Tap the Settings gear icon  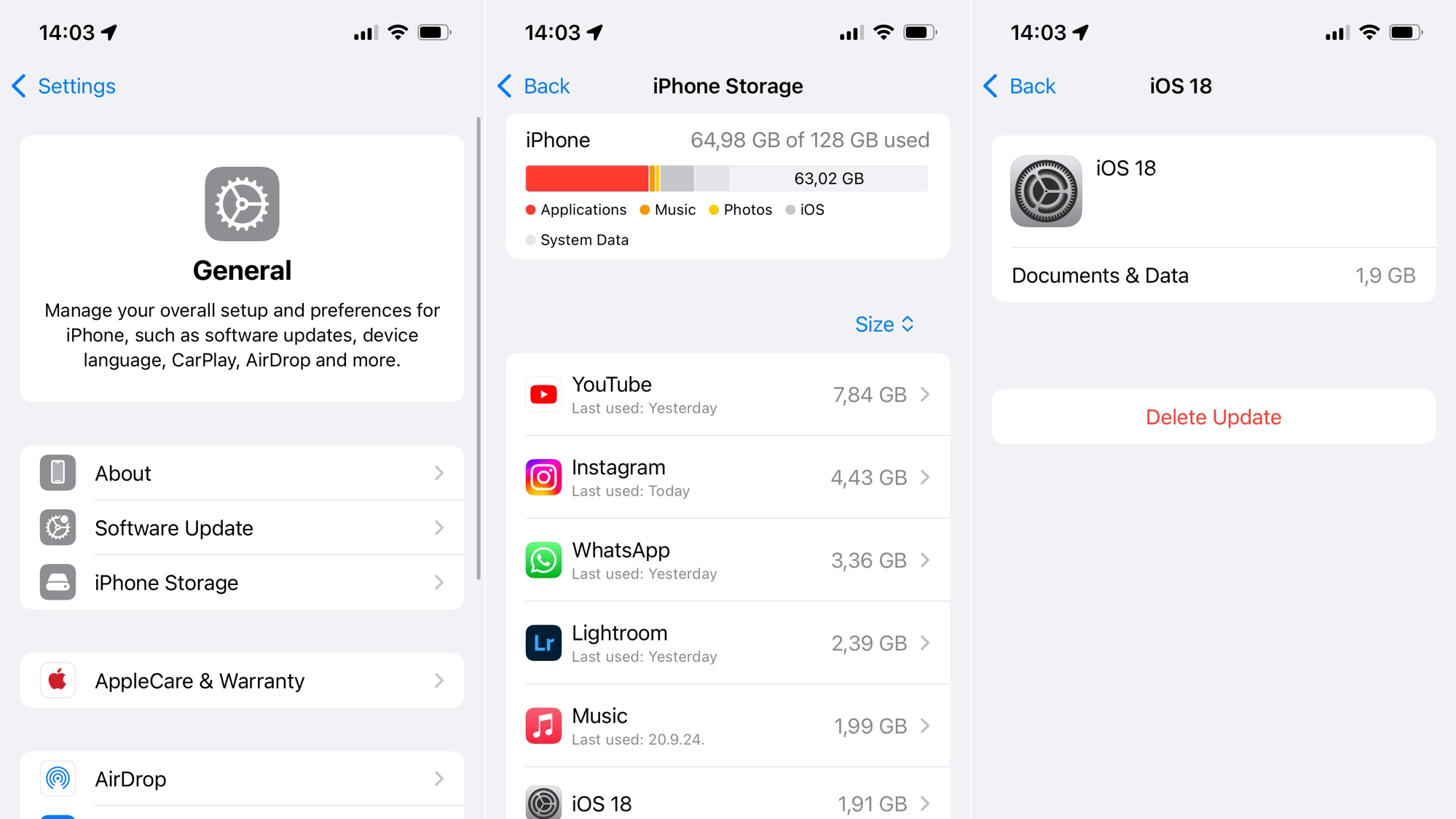[242, 206]
